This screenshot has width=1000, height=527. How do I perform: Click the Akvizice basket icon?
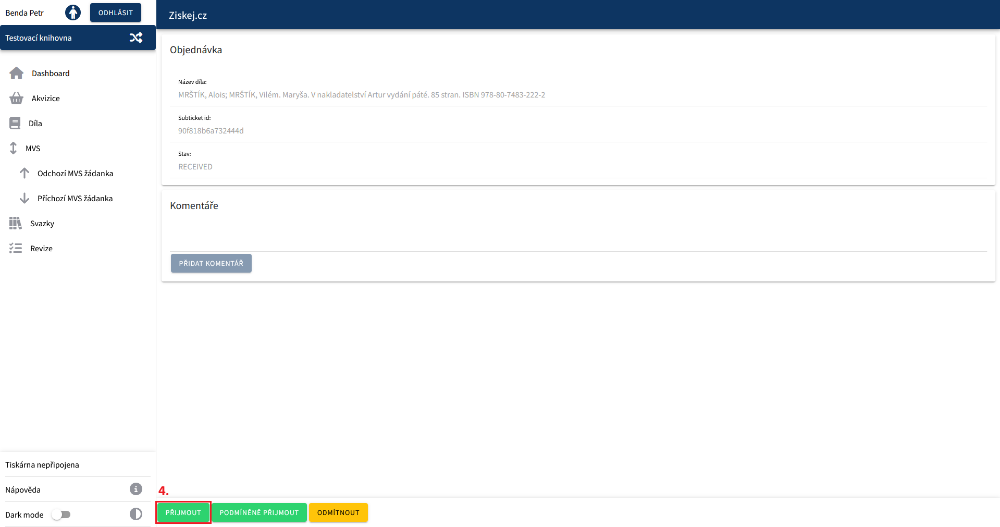(16, 98)
